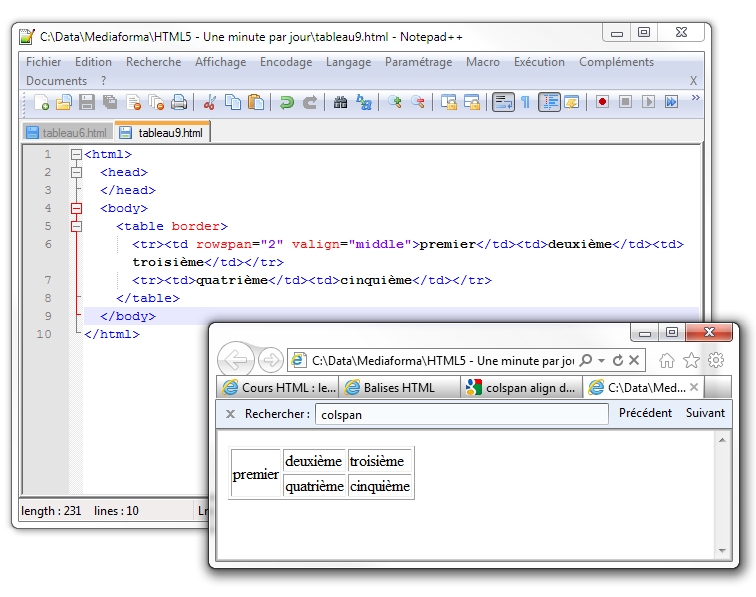This screenshot has height=597, width=756.
Task: Start macro recording with the red dot icon
Action: [x=602, y=102]
